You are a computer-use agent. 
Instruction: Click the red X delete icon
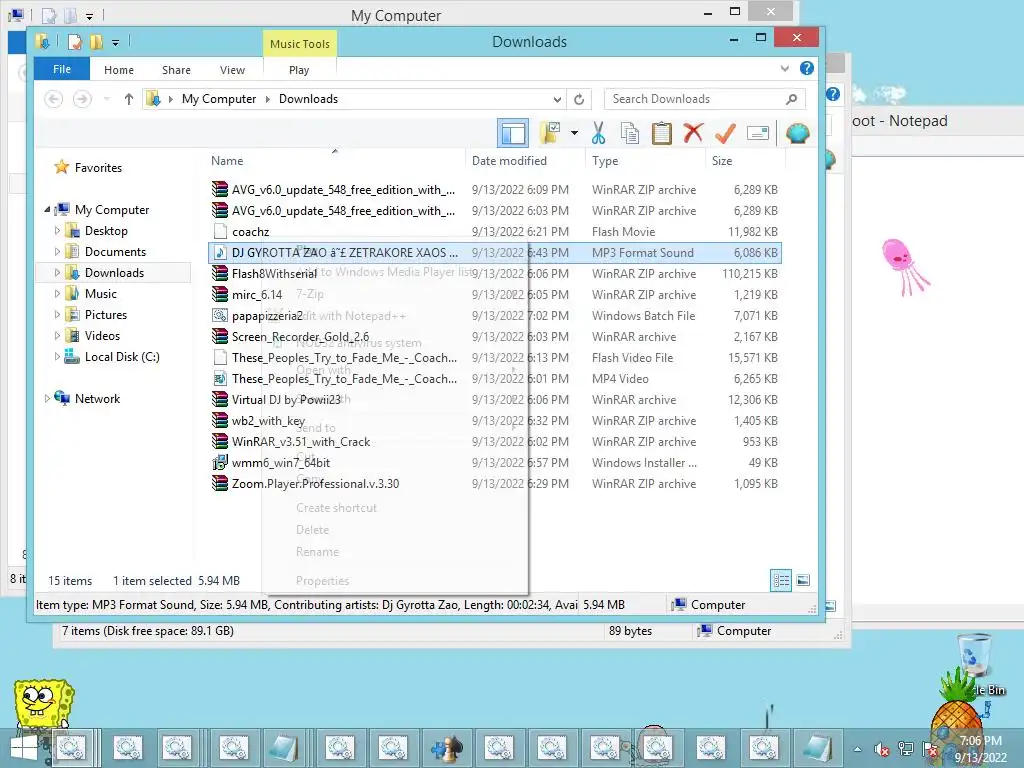pyautogui.click(x=693, y=133)
